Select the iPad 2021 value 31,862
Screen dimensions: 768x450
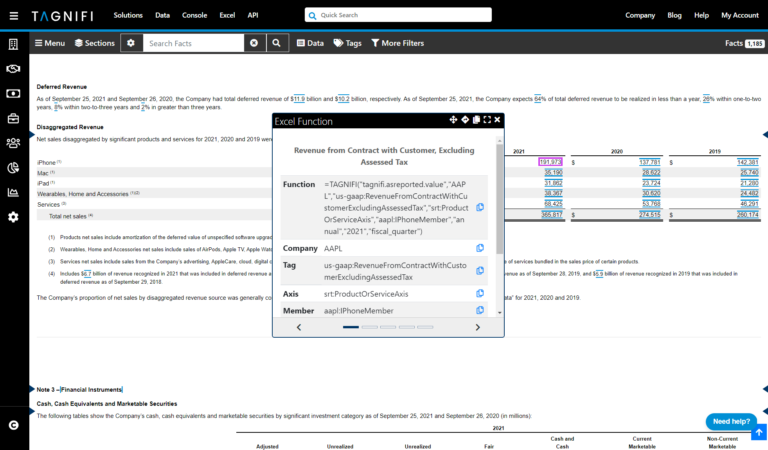[553, 183]
